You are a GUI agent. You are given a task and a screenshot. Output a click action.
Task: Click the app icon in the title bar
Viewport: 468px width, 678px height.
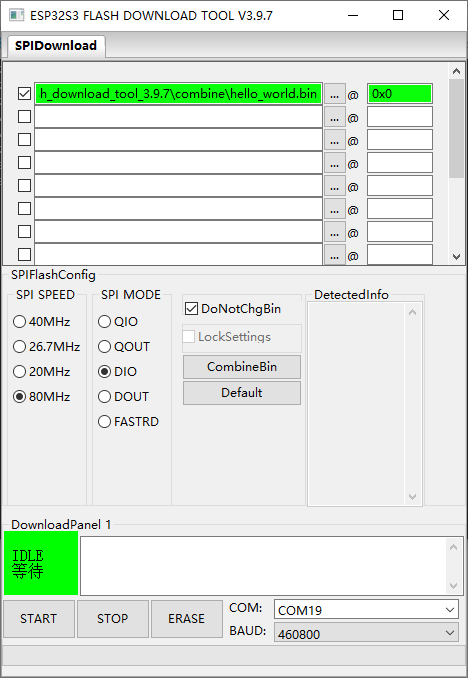(16, 15)
